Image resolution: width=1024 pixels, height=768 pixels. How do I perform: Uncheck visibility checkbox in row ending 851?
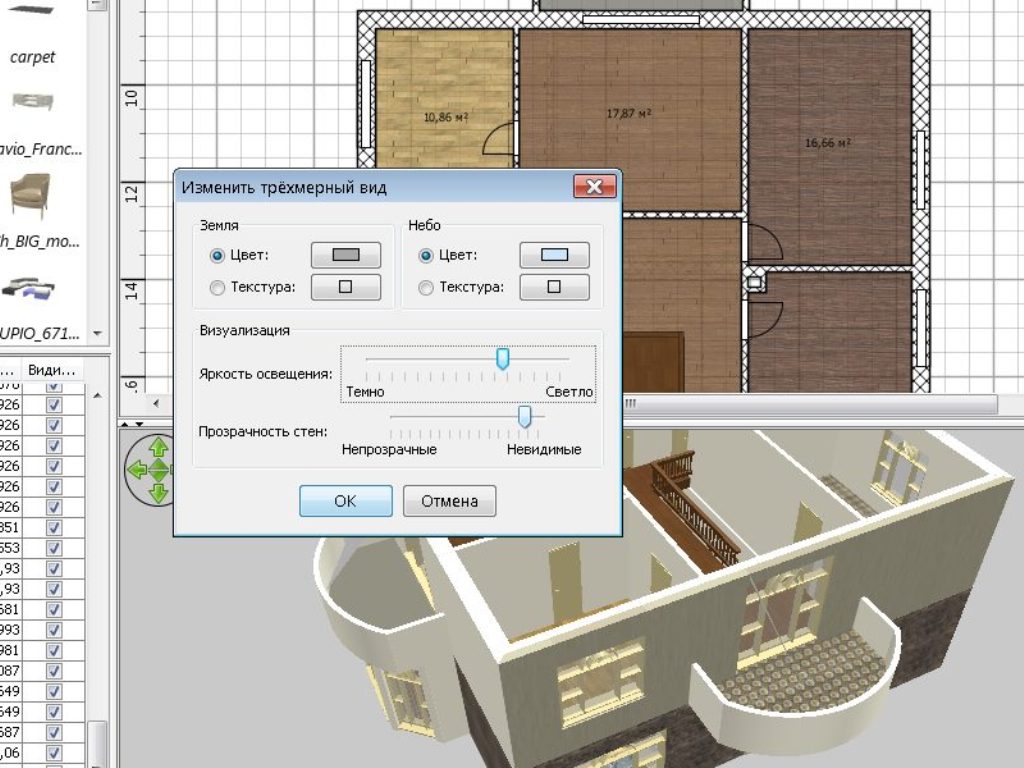54,527
